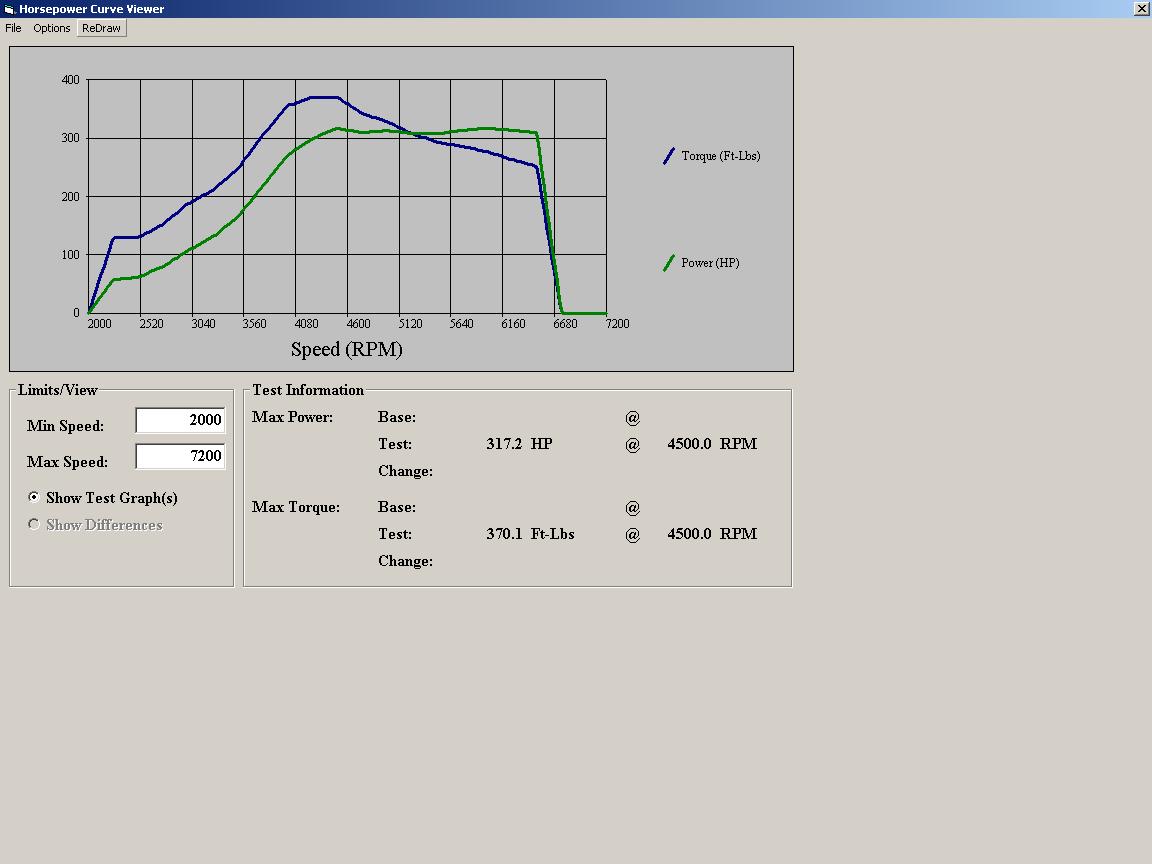Close the Horsepower Curve Viewer window

click(1142, 9)
